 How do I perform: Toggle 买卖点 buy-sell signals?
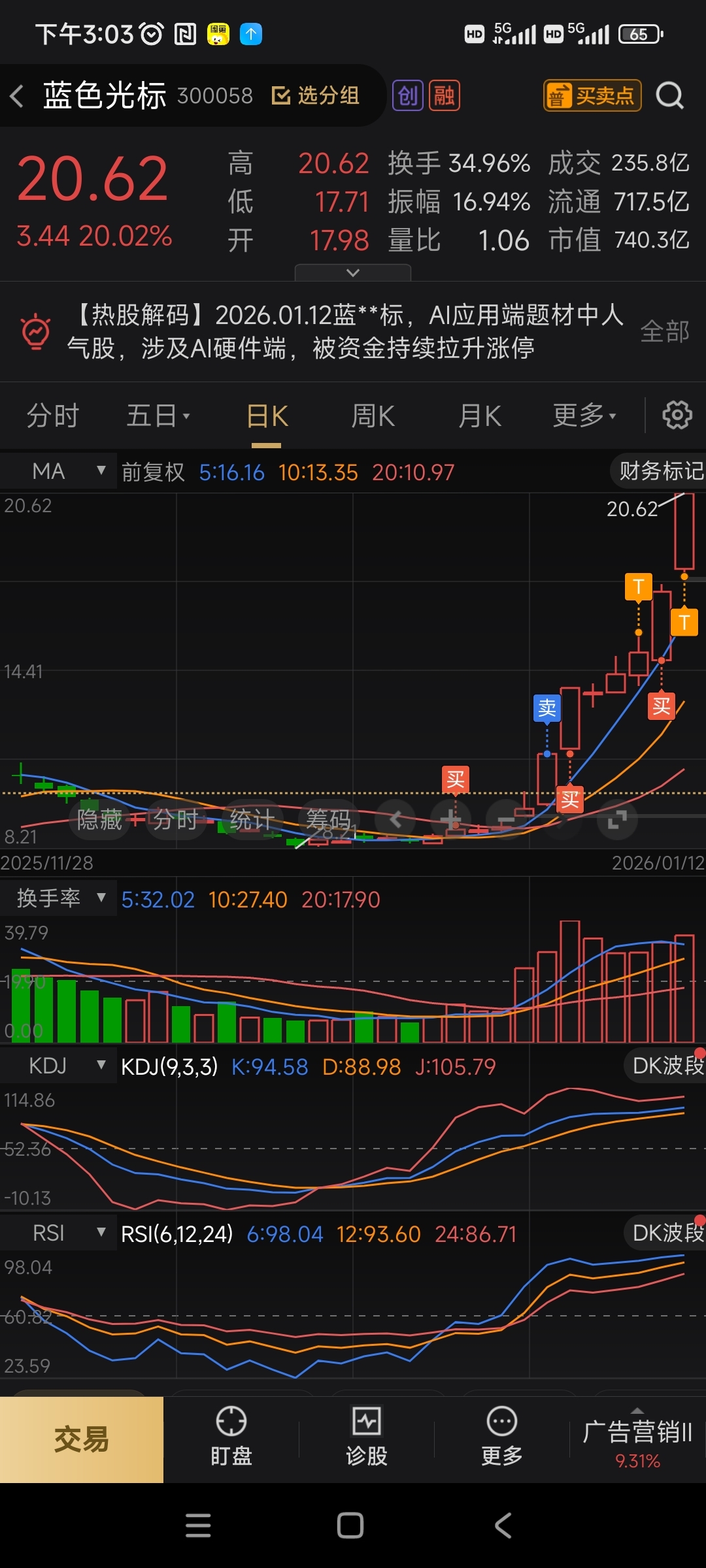click(x=592, y=96)
